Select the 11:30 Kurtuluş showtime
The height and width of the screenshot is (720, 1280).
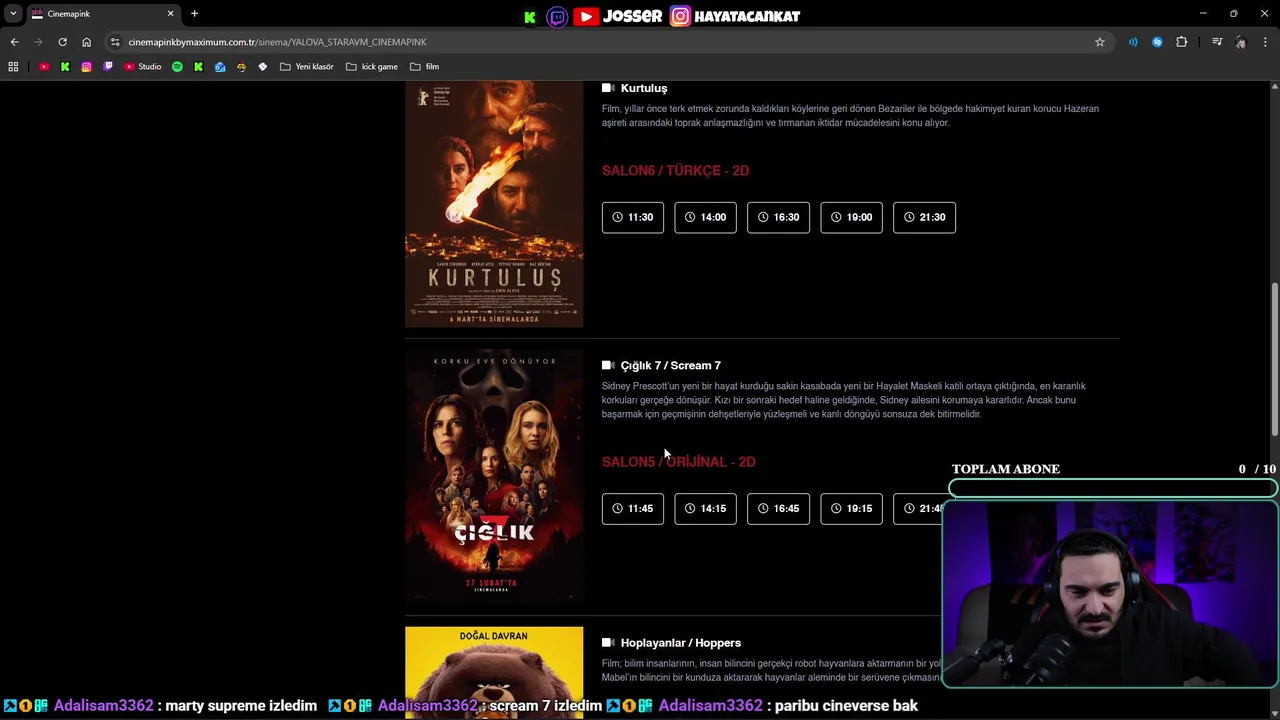coord(633,217)
